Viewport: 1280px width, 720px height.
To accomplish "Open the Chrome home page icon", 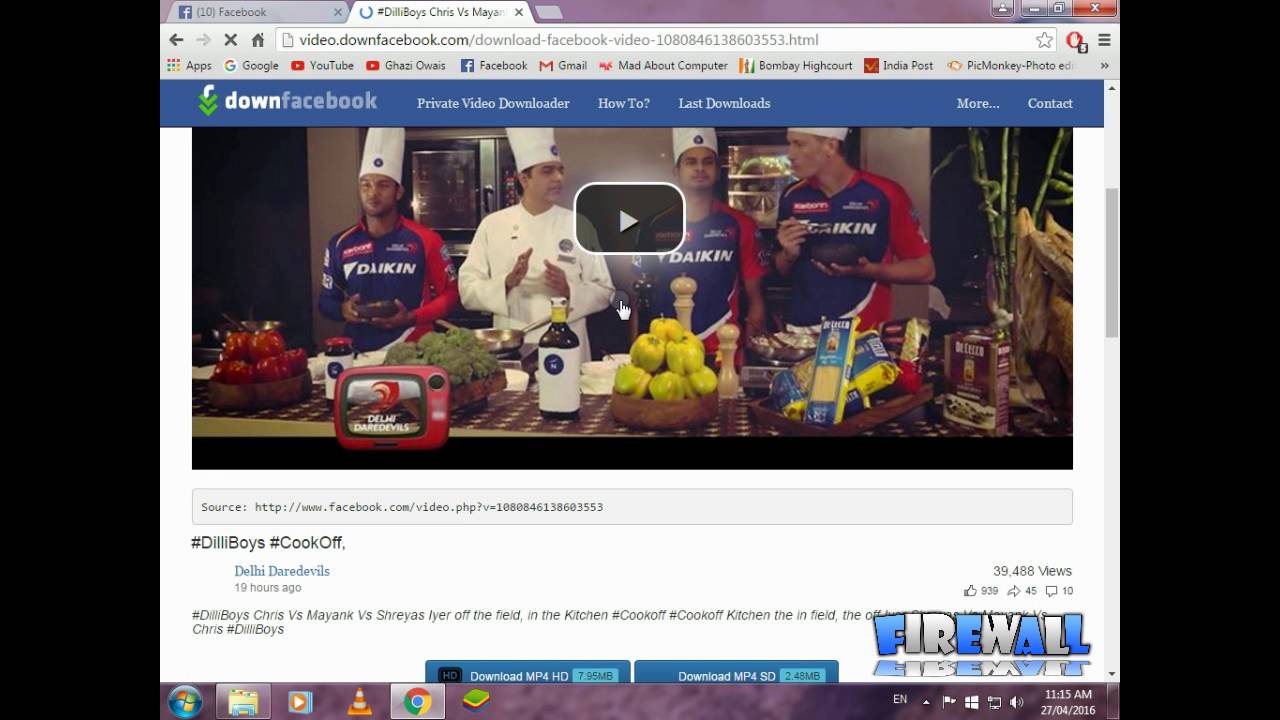I will [258, 40].
